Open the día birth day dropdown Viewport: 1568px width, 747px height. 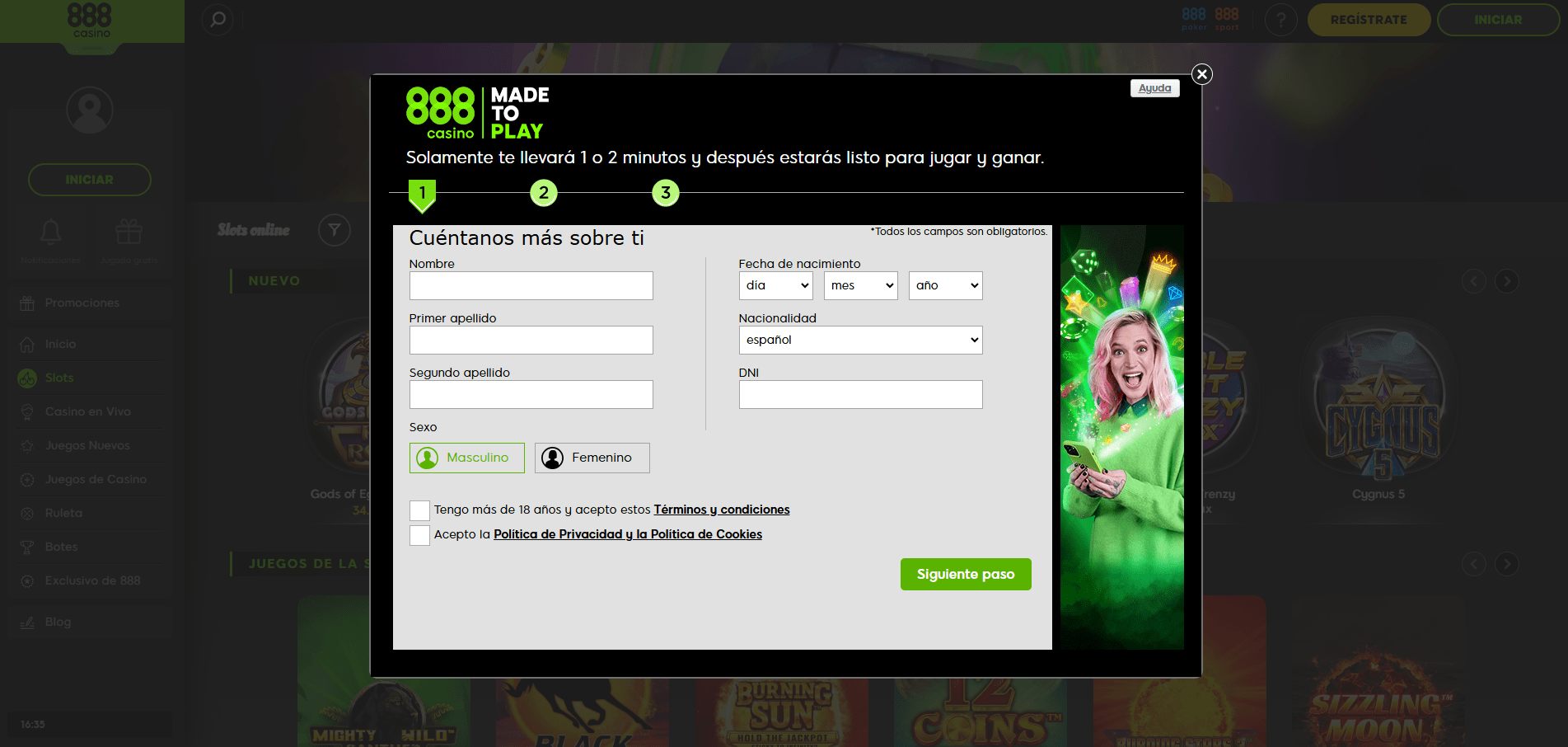click(x=776, y=285)
